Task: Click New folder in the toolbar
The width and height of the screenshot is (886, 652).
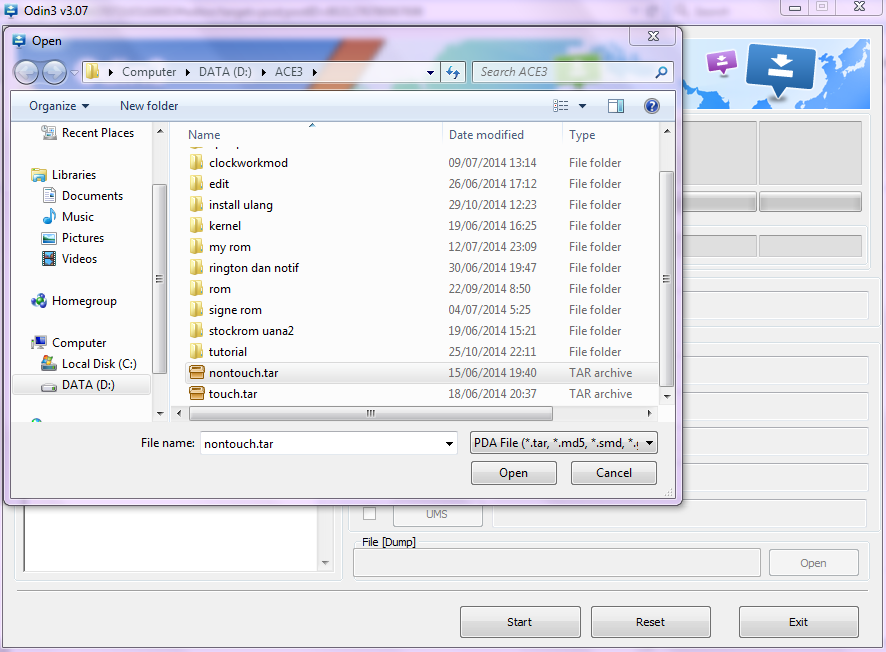Action: tap(149, 106)
